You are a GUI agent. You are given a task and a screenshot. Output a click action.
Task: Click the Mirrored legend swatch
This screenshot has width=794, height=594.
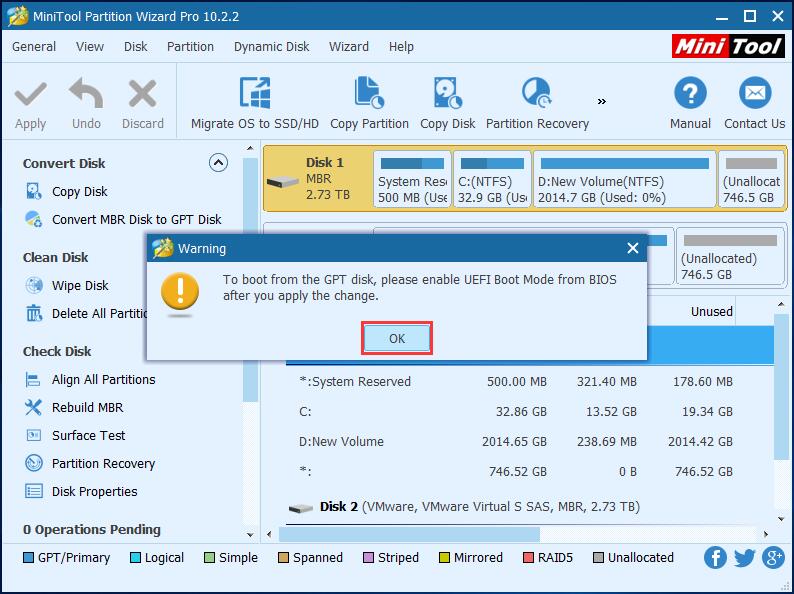pyautogui.click(x=444, y=558)
